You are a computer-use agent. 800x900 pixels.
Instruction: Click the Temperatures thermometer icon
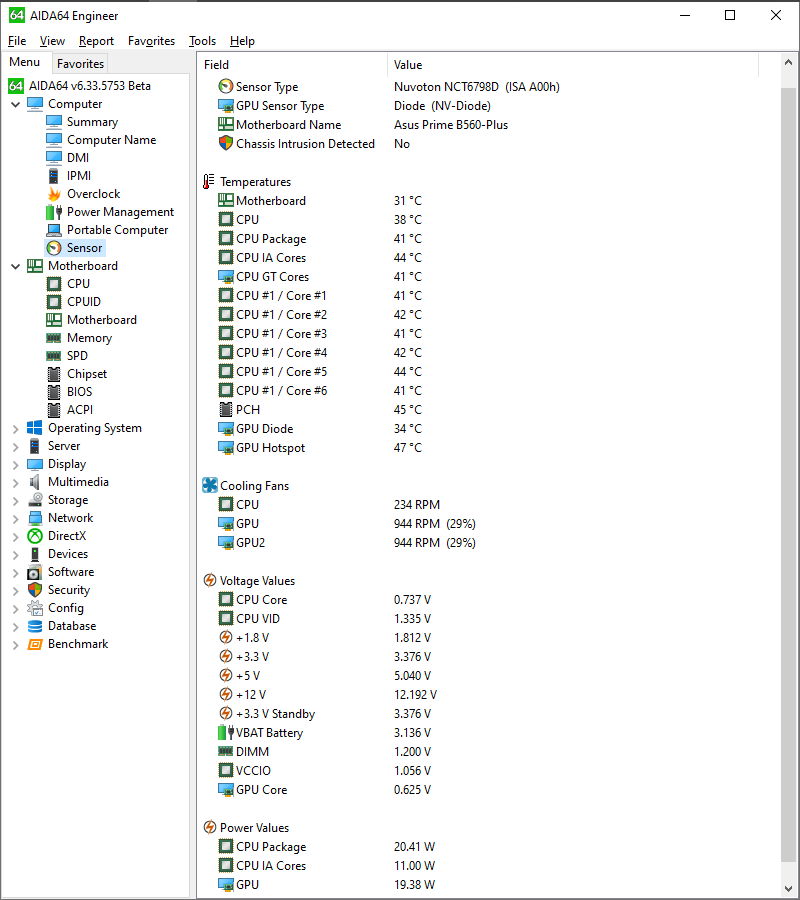(209, 182)
